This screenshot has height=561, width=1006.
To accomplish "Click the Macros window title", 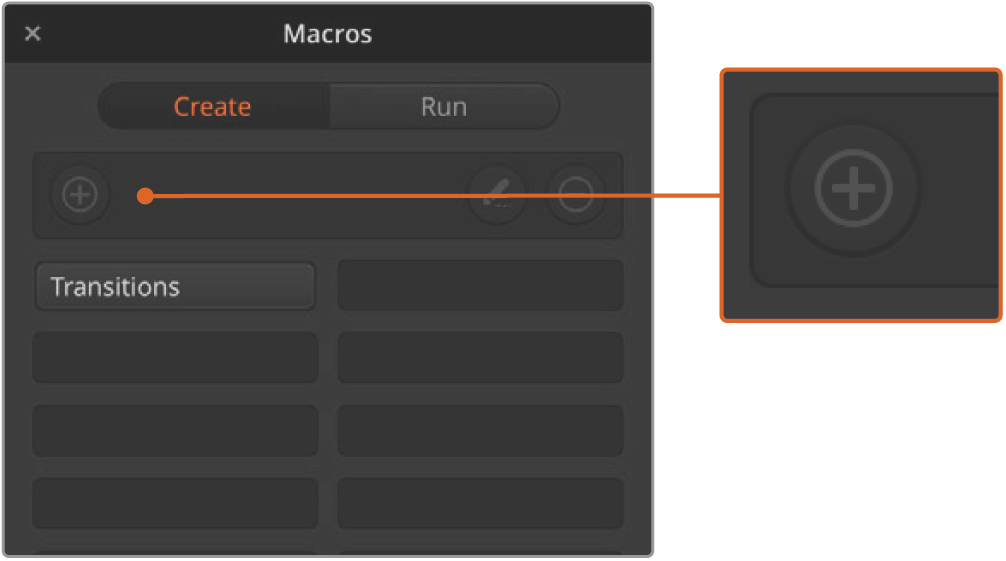I will coord(327,34).
